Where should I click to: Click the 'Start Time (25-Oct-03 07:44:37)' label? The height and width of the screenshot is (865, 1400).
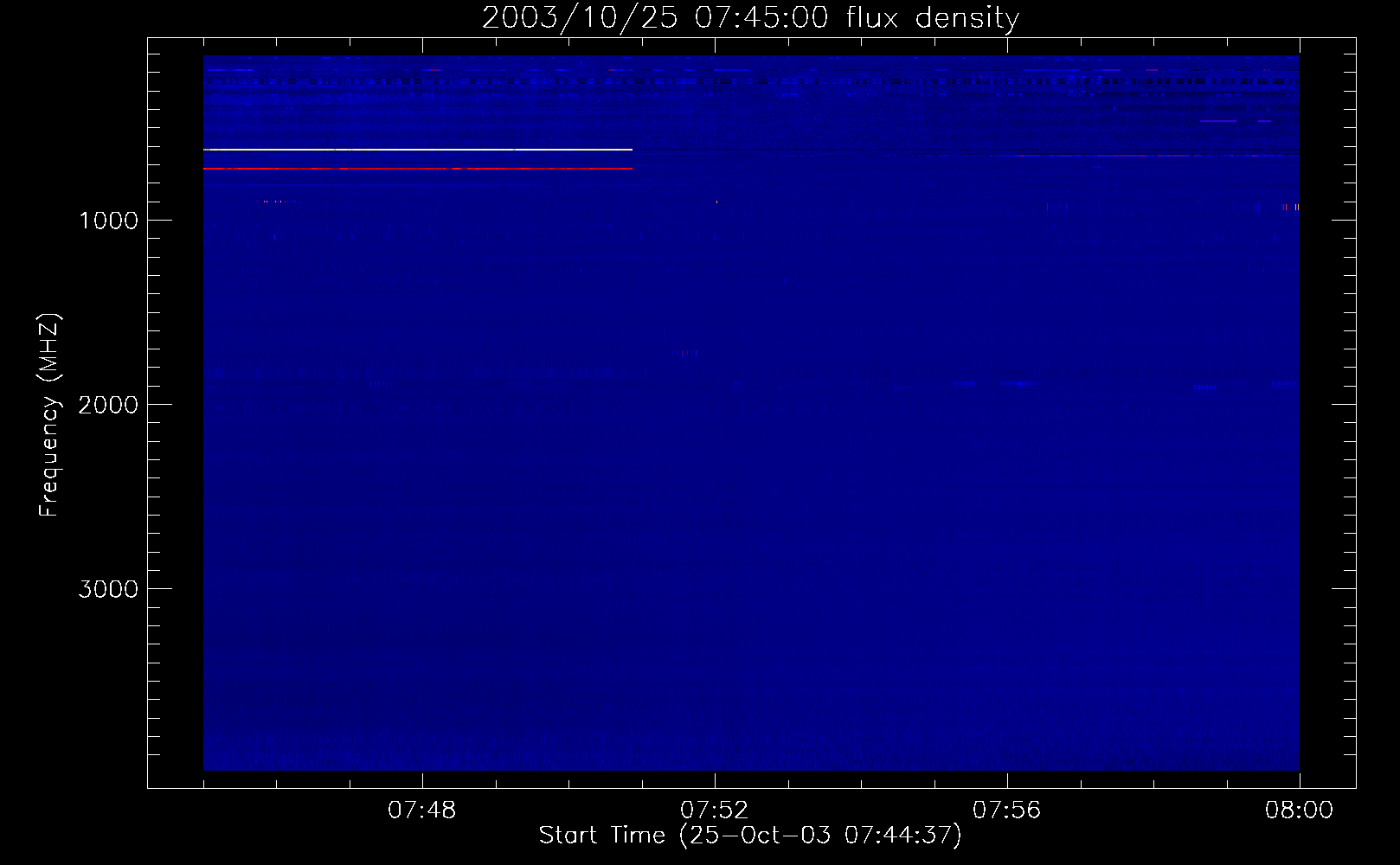pos(750,835)
